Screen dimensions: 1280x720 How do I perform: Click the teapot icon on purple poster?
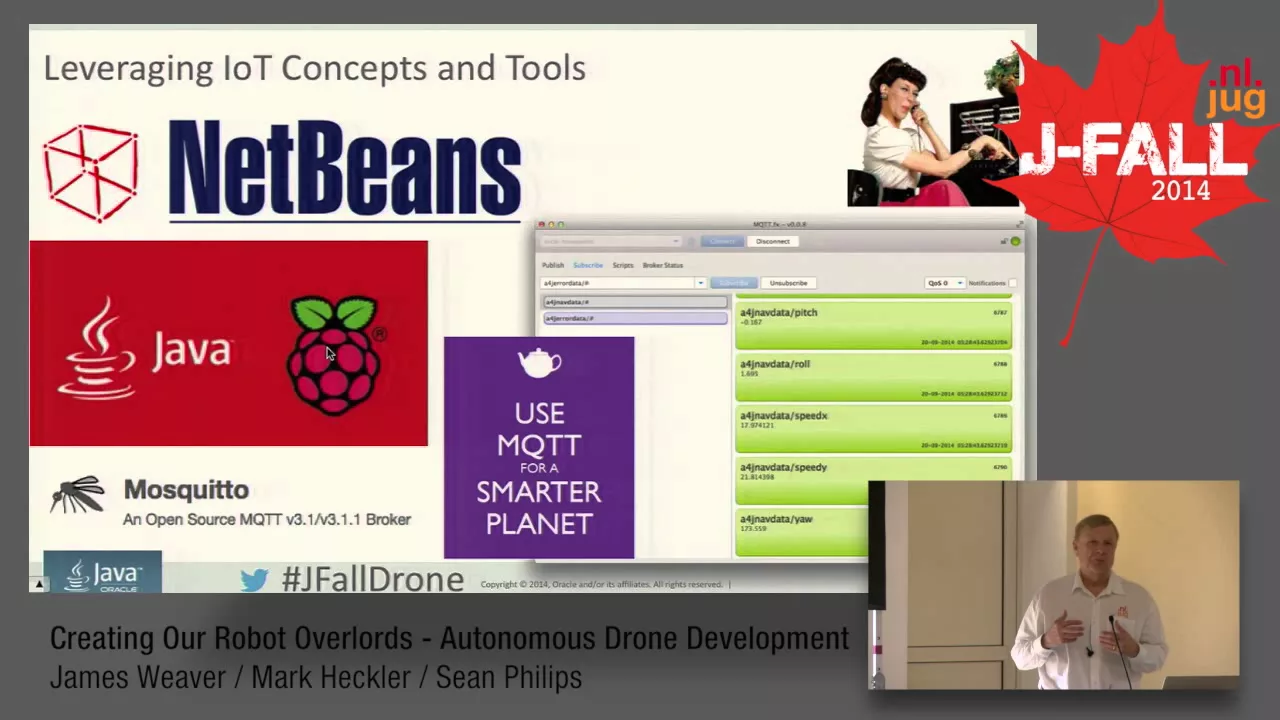tap(539, 362)
